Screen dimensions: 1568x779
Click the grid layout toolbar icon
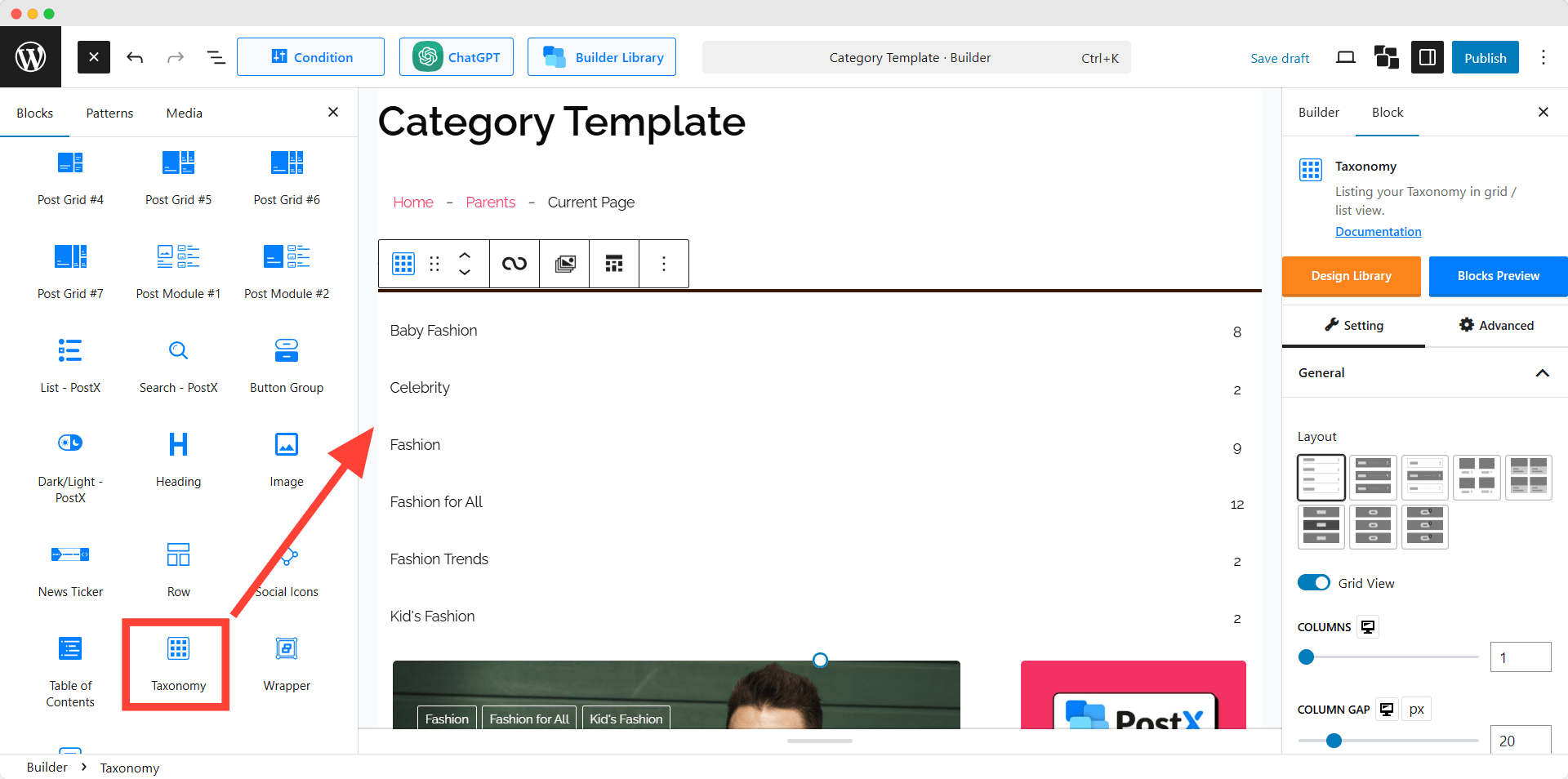[x=614, y=264]
